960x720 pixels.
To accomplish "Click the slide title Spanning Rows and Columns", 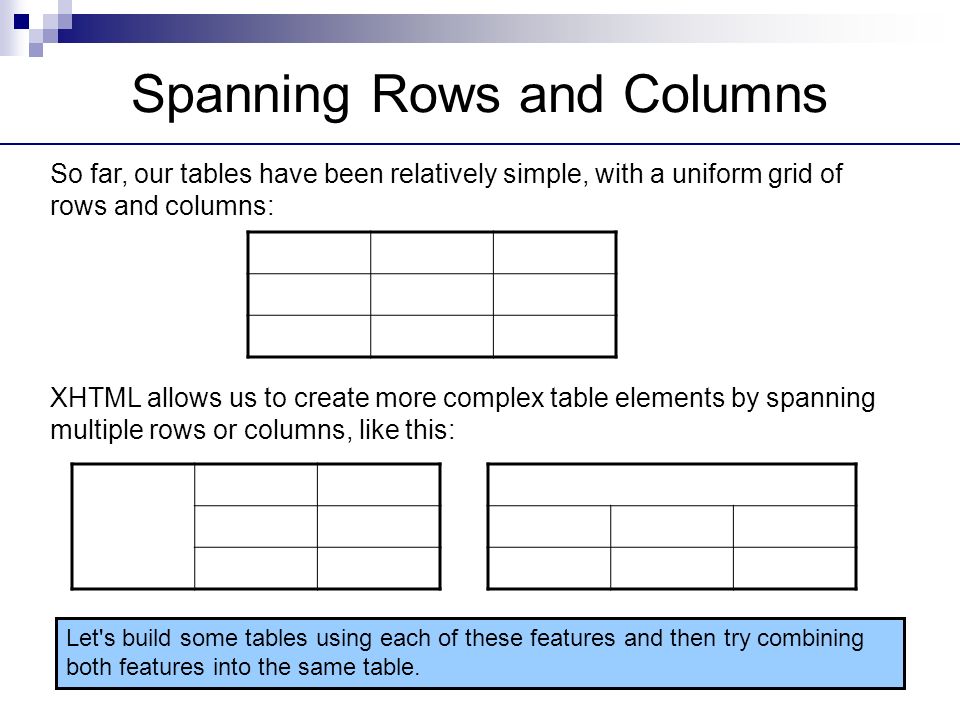I will pos(479,94).
